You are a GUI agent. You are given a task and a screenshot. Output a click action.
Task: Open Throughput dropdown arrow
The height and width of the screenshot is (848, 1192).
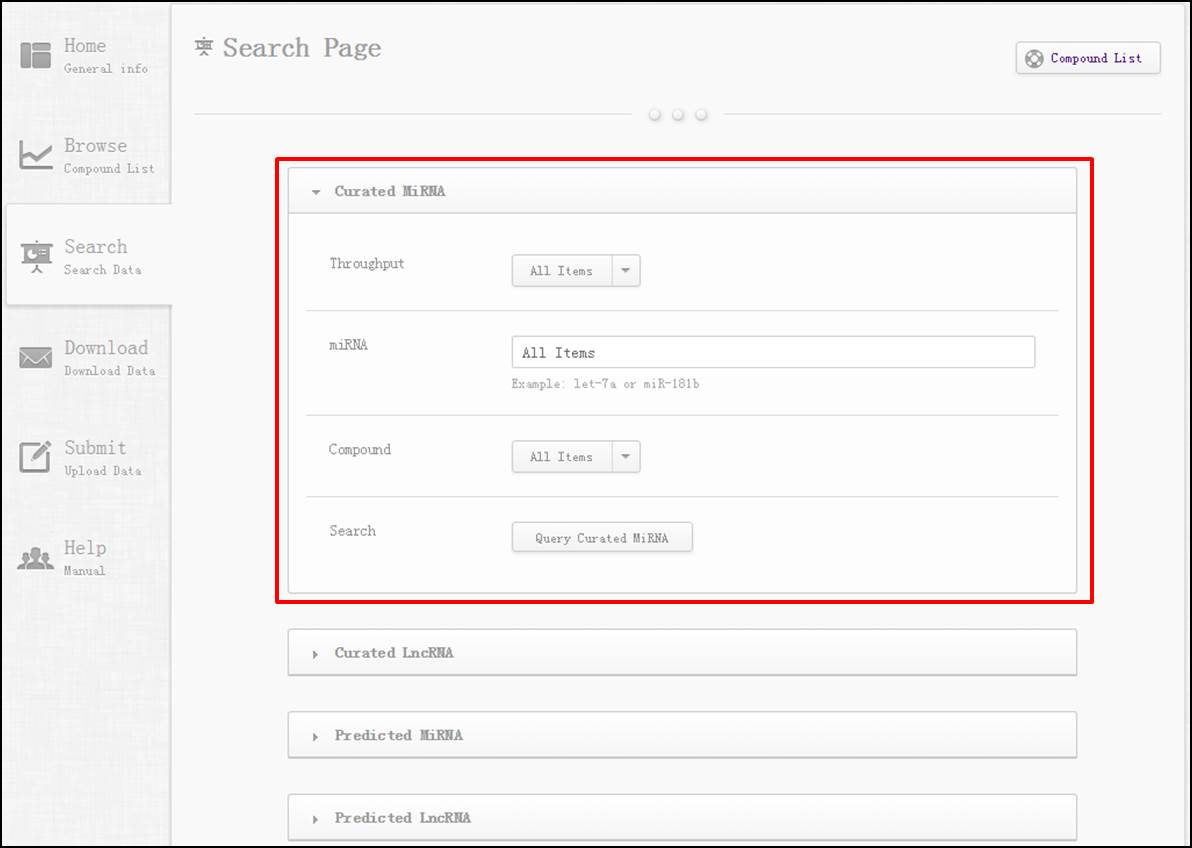(x=626, y=271)
